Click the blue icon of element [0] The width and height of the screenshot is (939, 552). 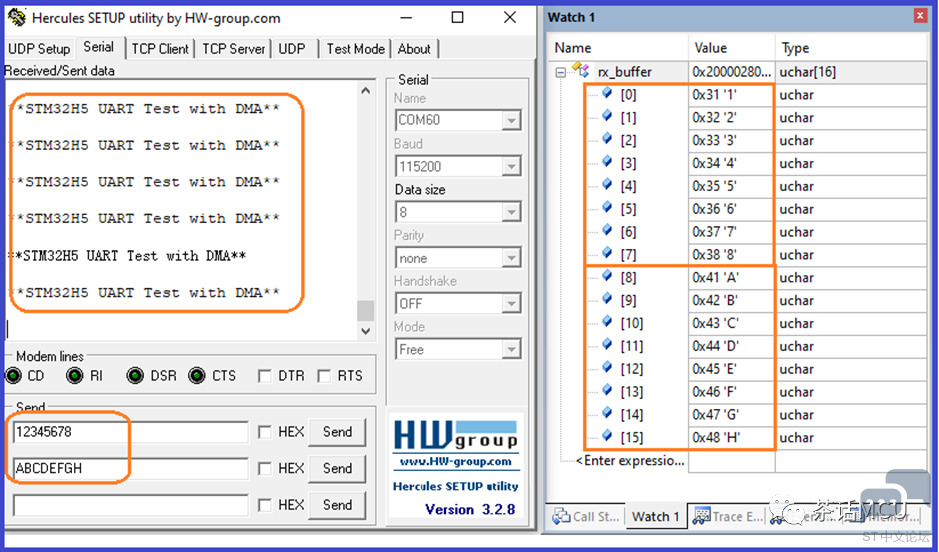[607, 92]
